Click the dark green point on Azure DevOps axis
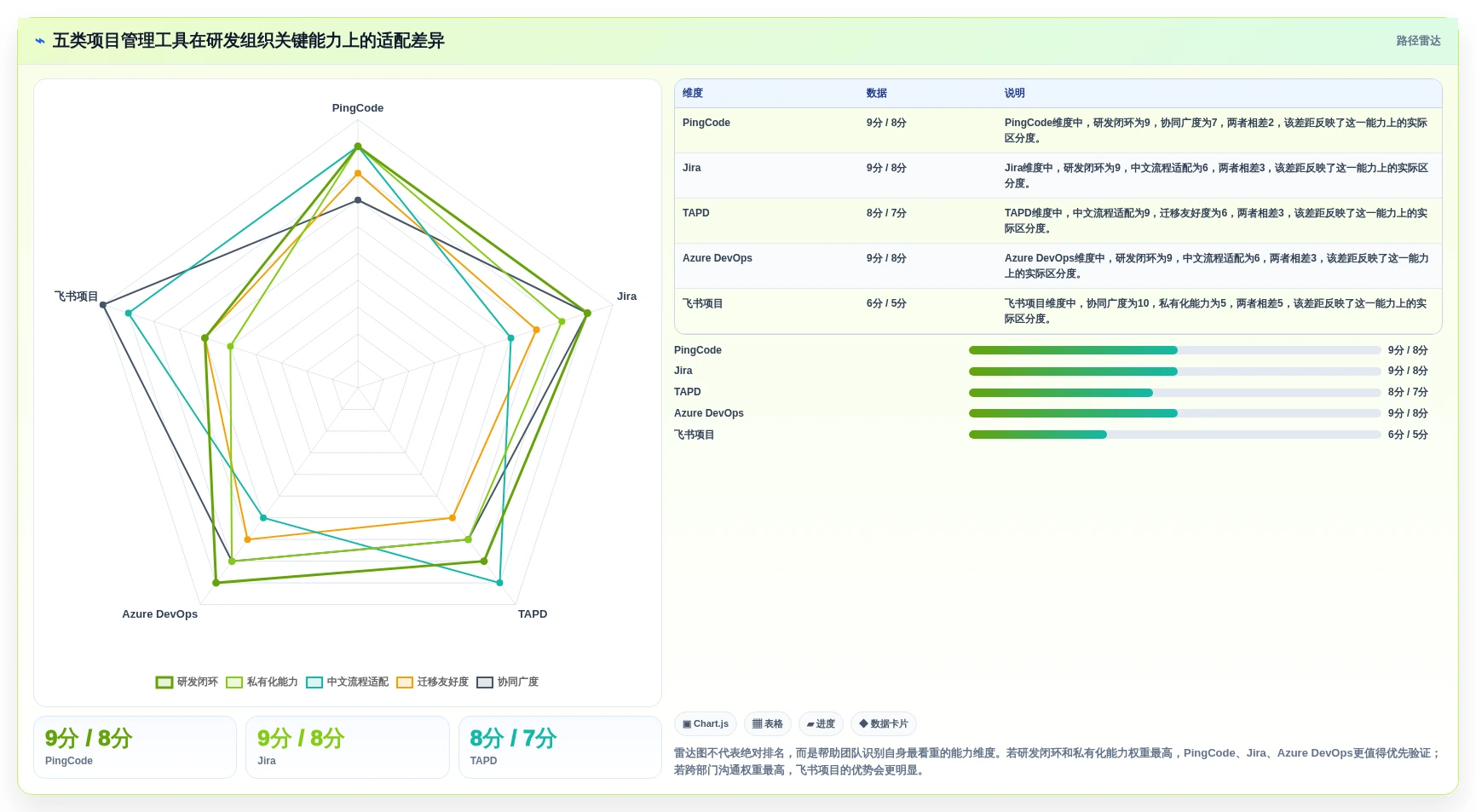Image resolution: width=1476 pixels, height=812 pixels. [x=216, y=583]
